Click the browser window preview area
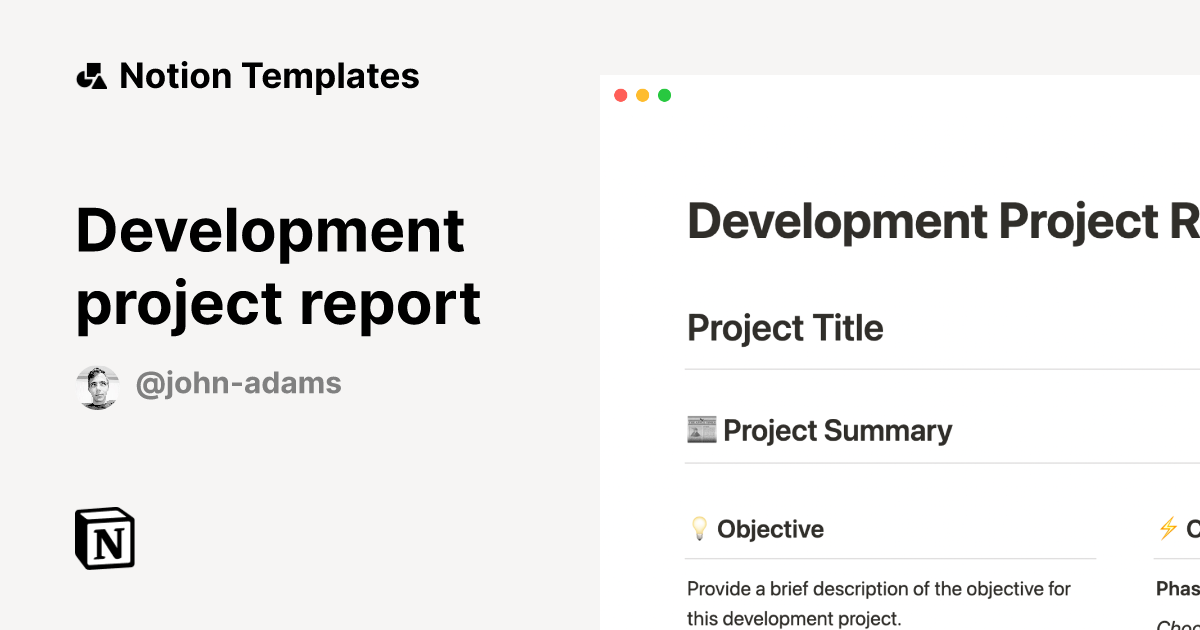Viewport: 1200px width, 630px height. click(900, 350)
